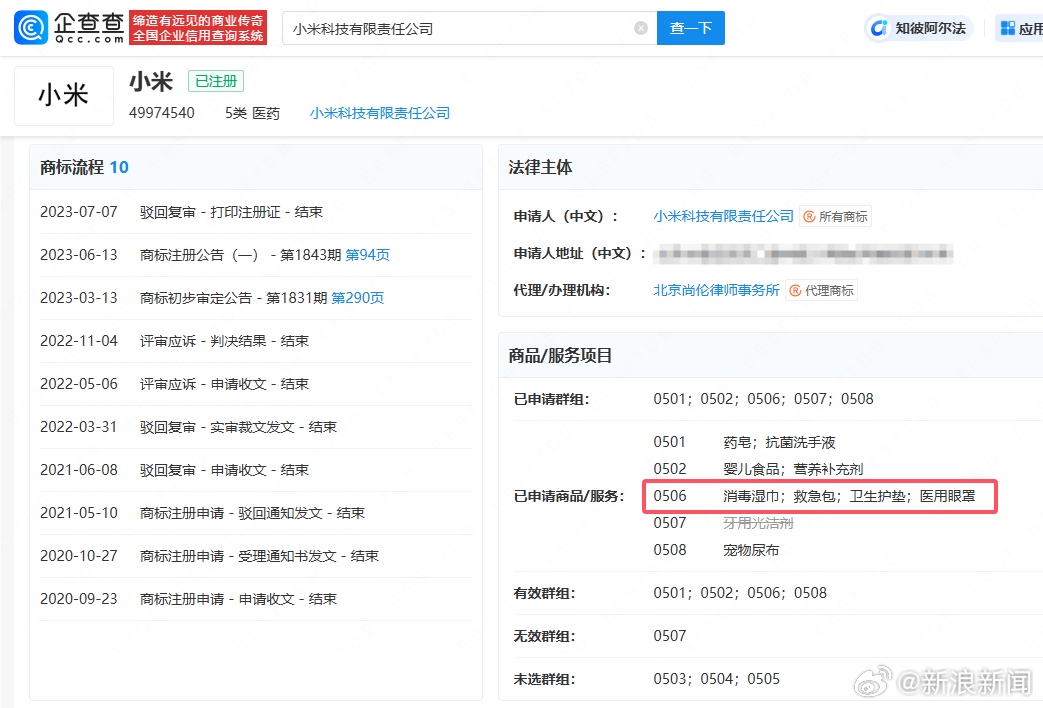Click the red slogan banner beside the logo
This screenshot has width=1043, height=708.
point(198,28)
